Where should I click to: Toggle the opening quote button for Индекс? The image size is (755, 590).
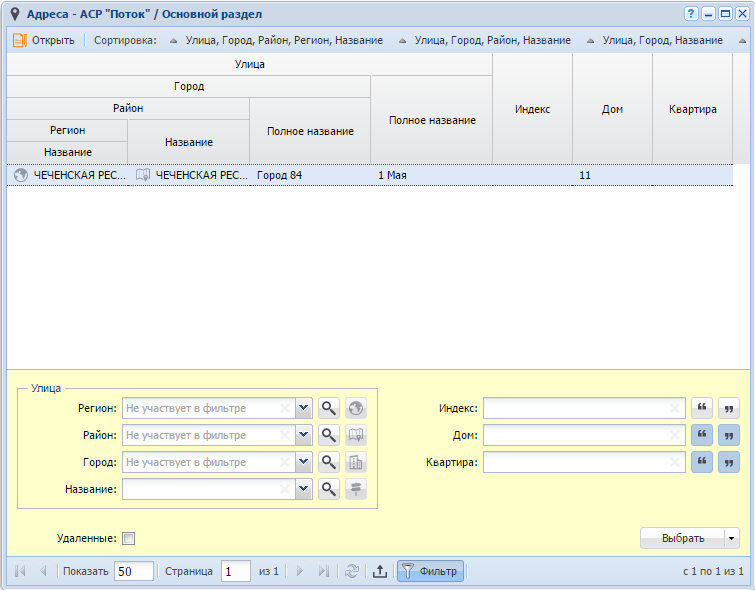coord(702,408)
